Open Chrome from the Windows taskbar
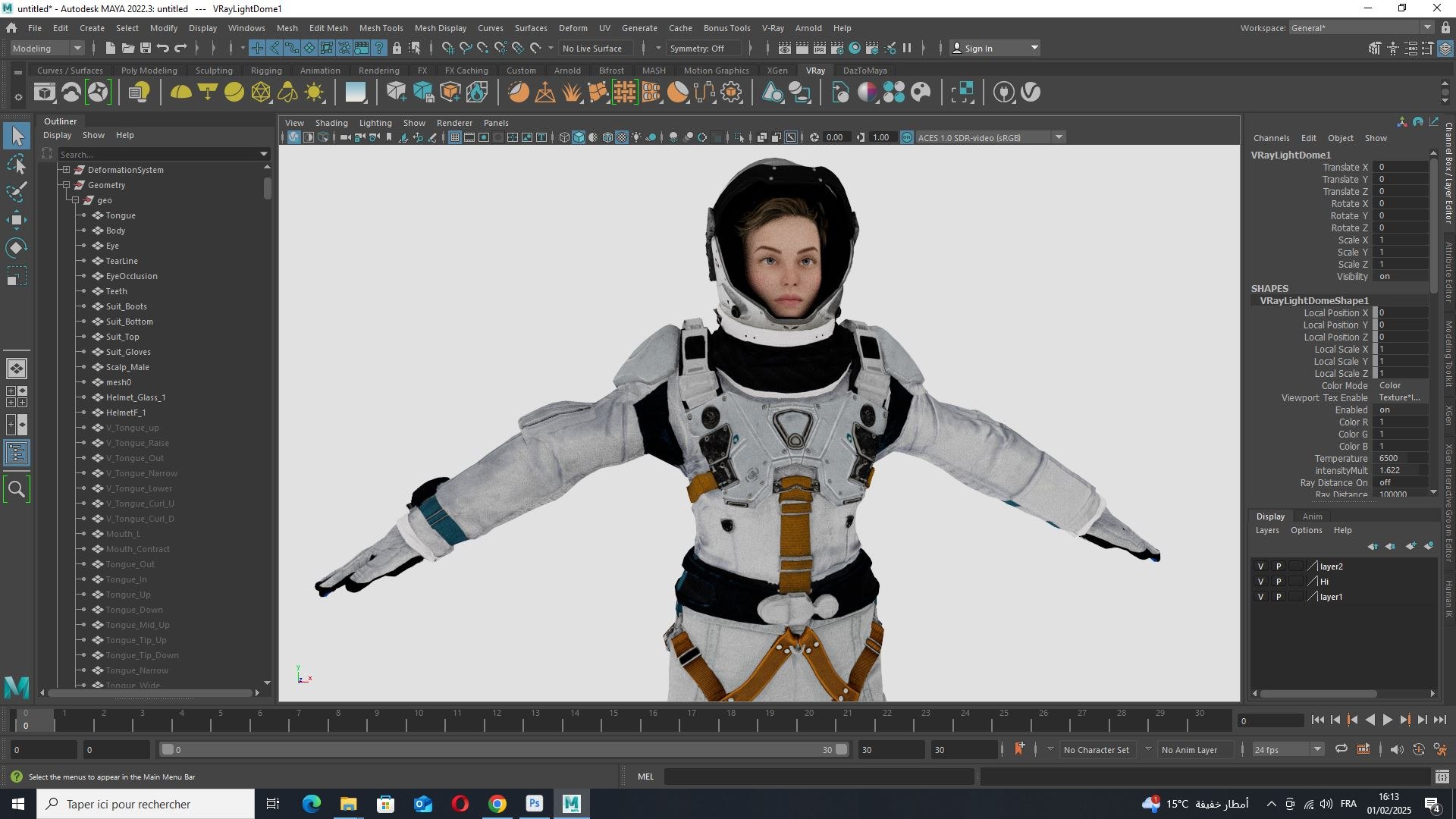This screenshot has width=1456, height=819. tap(497, 804)
